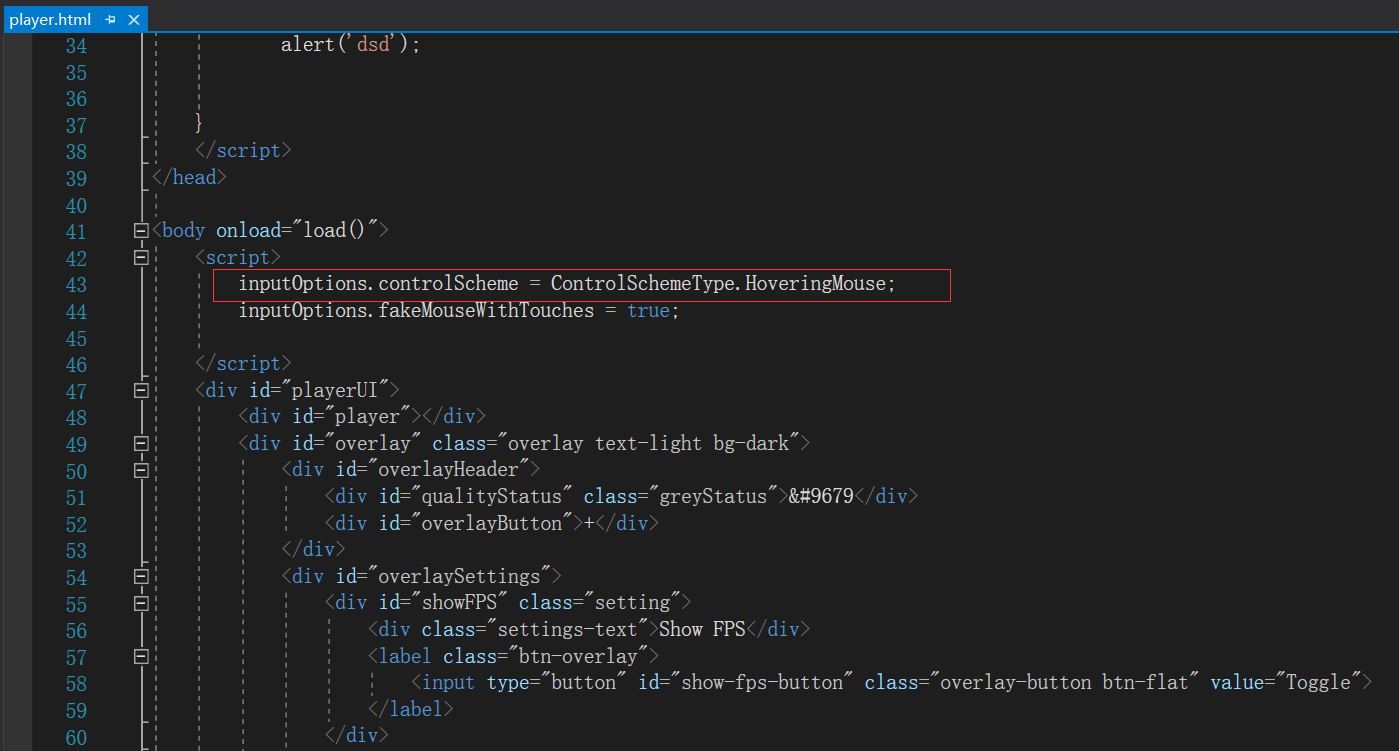Close the player.html tab
The width and height of the screenshot is (1399, 751).
click(x=134, y=19)
